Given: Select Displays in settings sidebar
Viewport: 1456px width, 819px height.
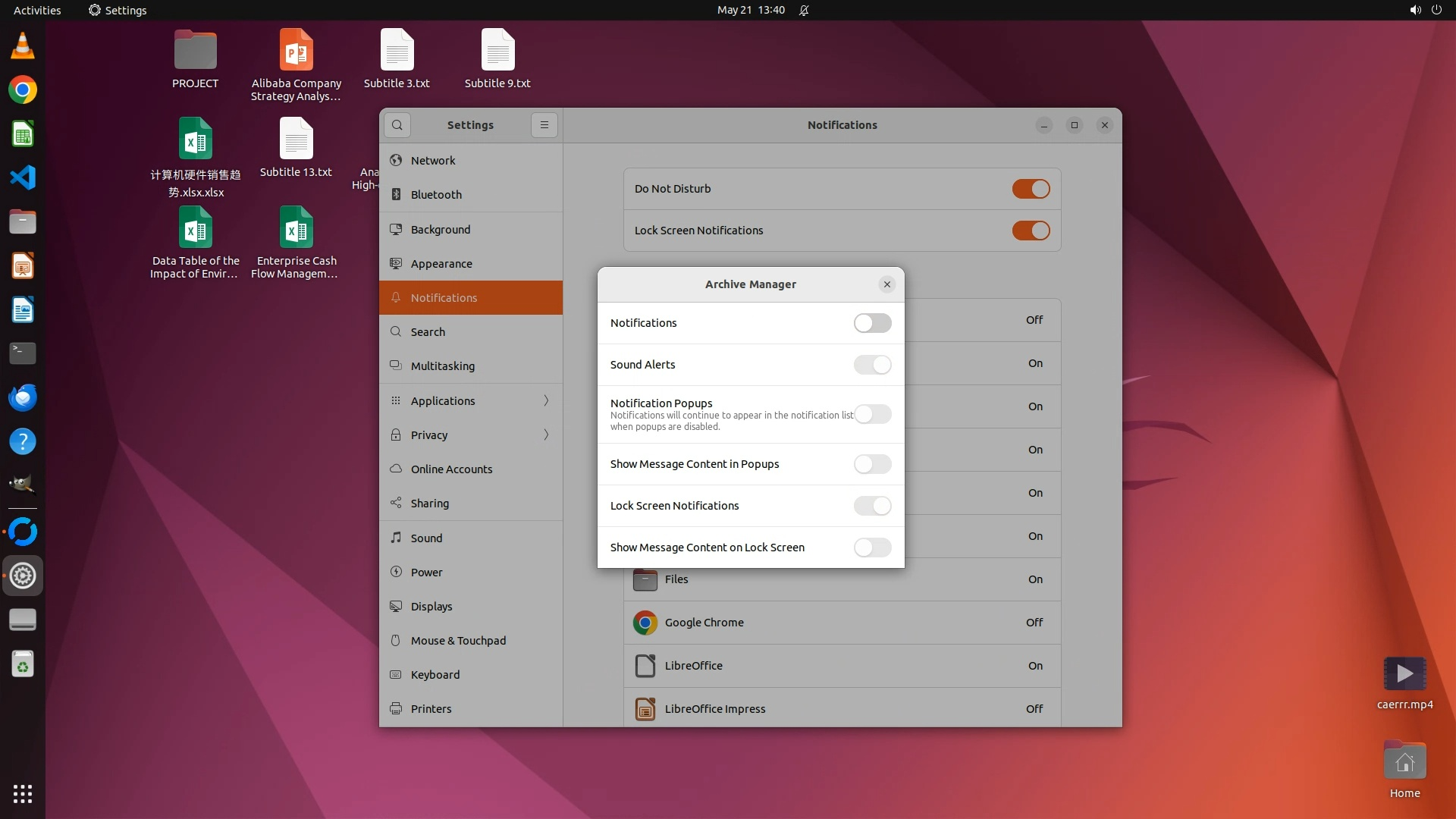Looking at the screenshot, I should (x=431, y=607).
